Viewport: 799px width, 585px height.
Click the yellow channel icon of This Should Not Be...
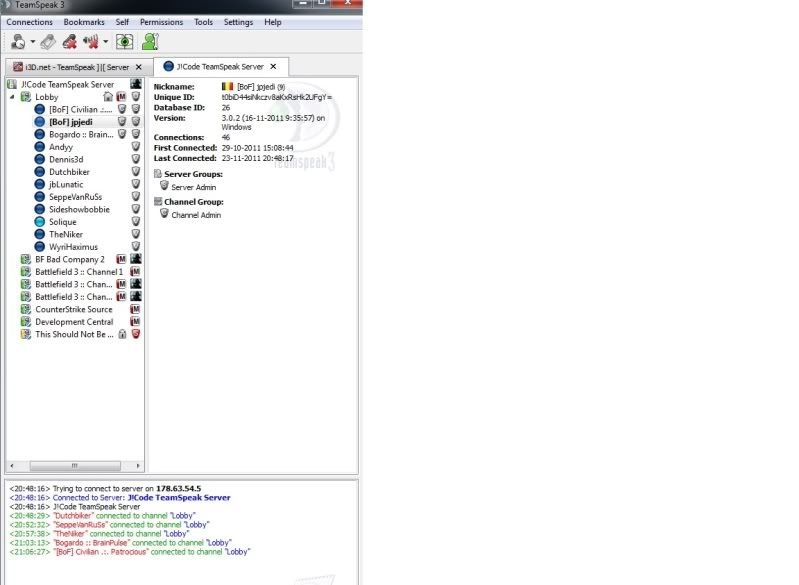tap(25, 334)
